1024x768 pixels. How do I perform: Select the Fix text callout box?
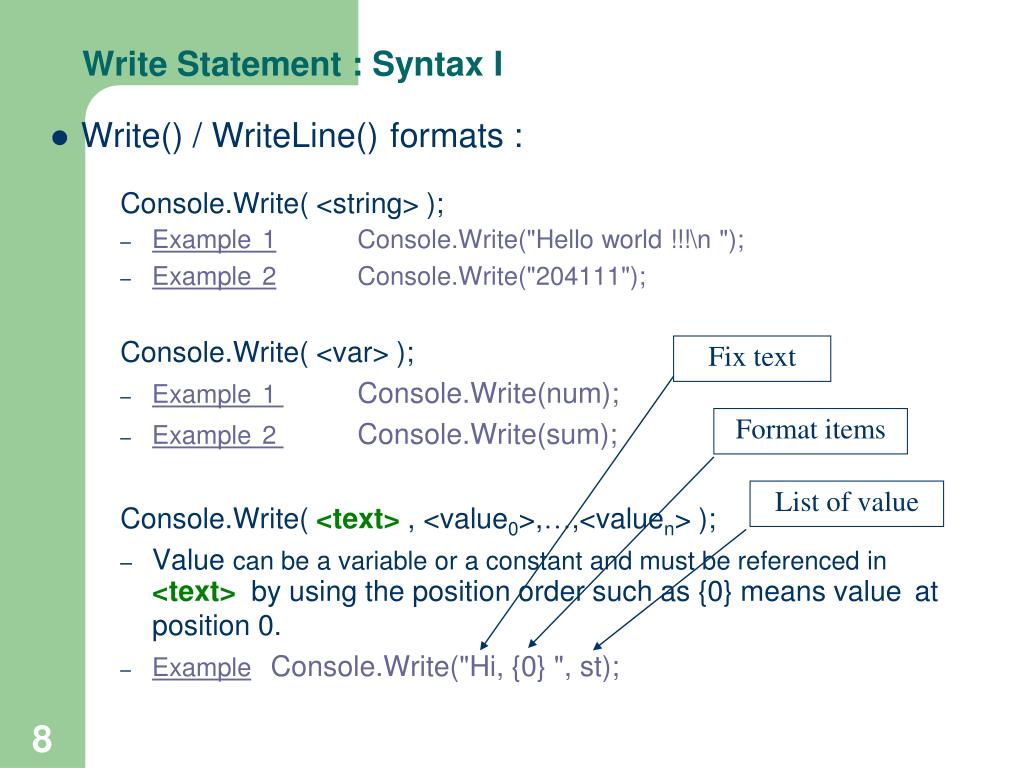[x=752, y=359]
